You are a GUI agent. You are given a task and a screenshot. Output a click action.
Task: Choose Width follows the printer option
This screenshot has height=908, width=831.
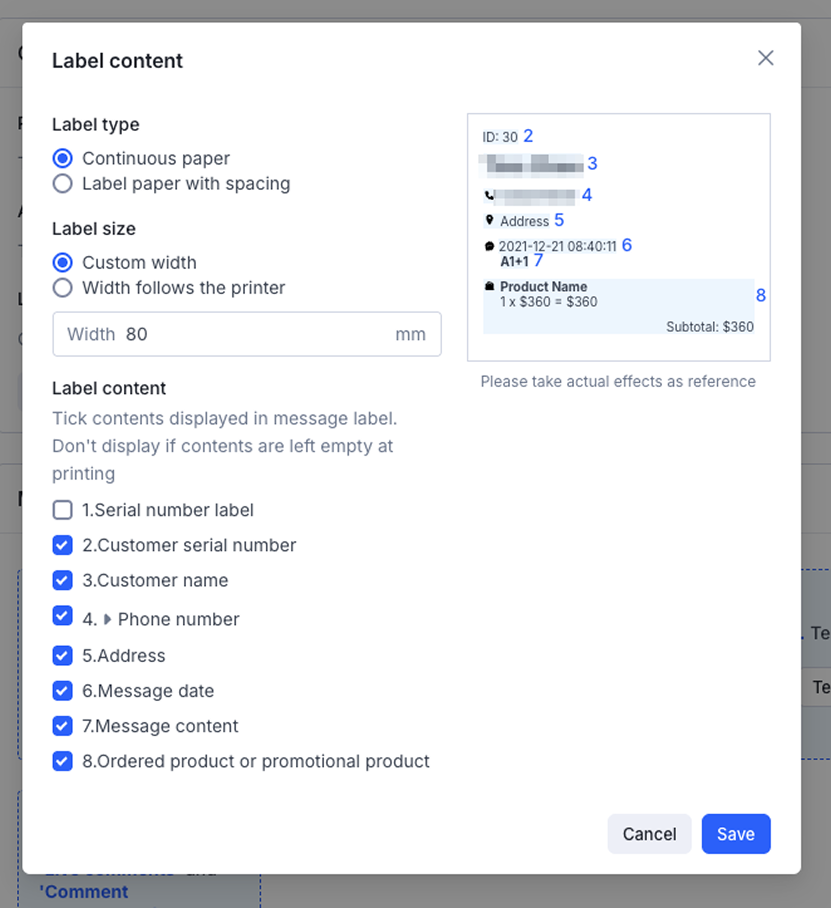click(63, 288)
